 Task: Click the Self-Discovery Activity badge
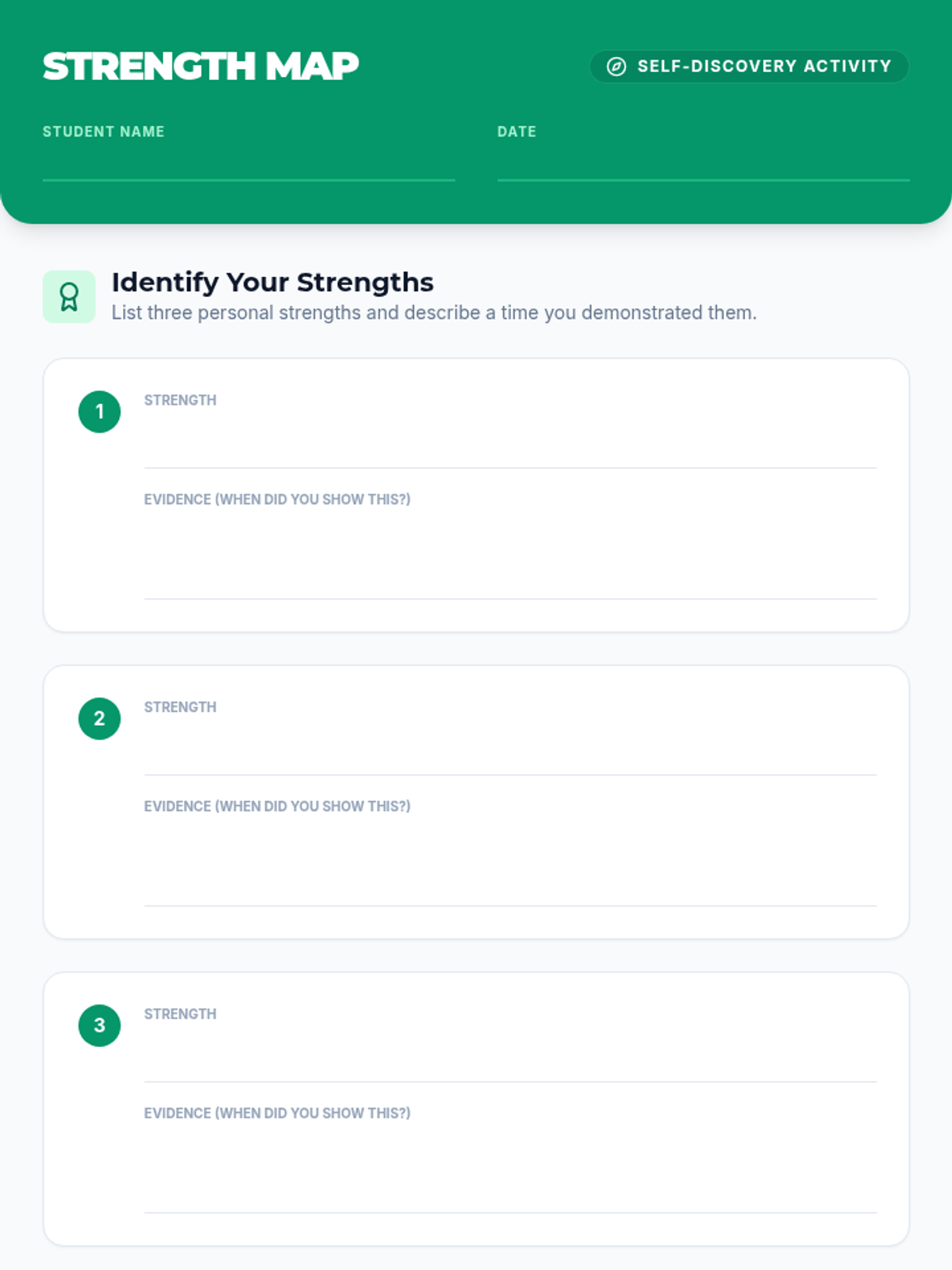tap(749, 67)
